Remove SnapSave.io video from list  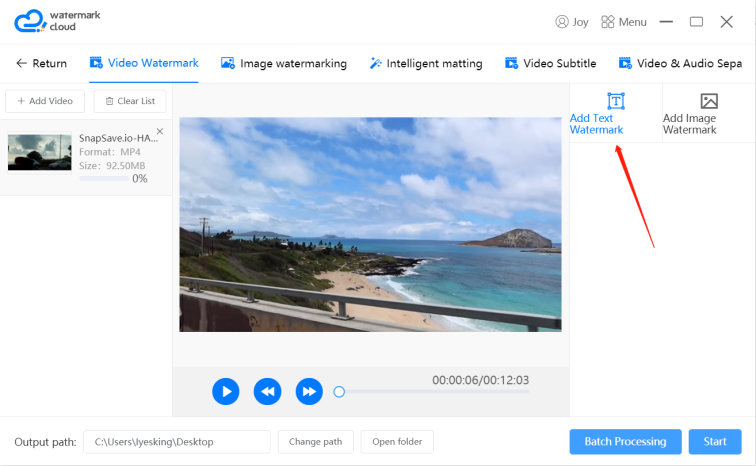tap(160, 131)
